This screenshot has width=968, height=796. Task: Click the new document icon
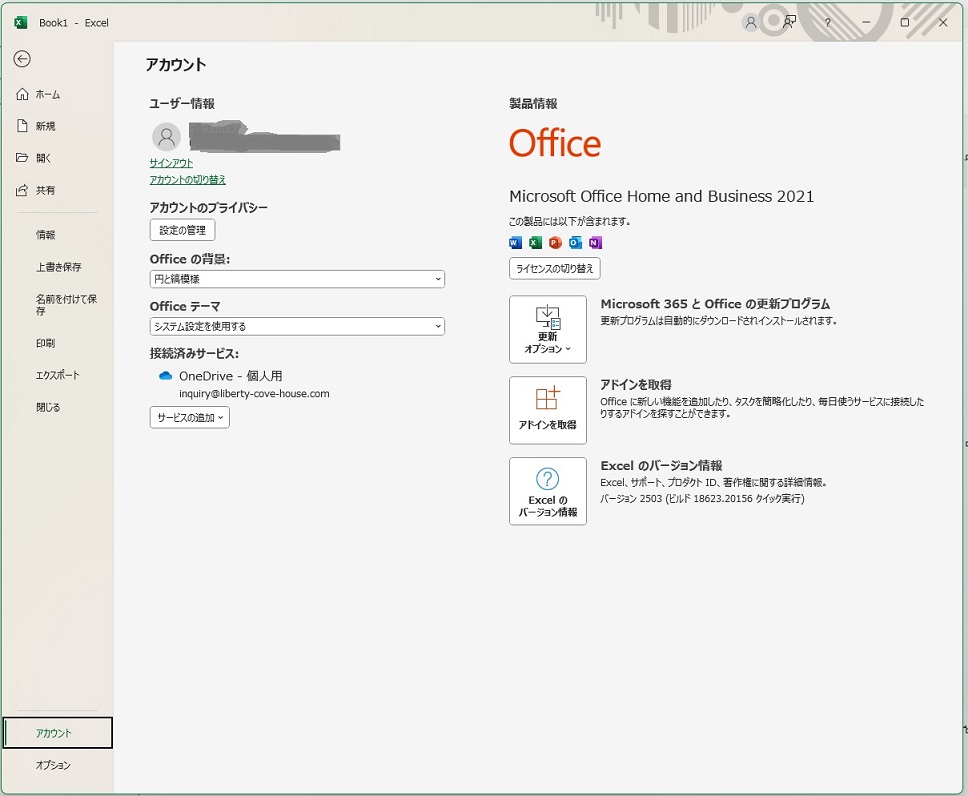22,126
